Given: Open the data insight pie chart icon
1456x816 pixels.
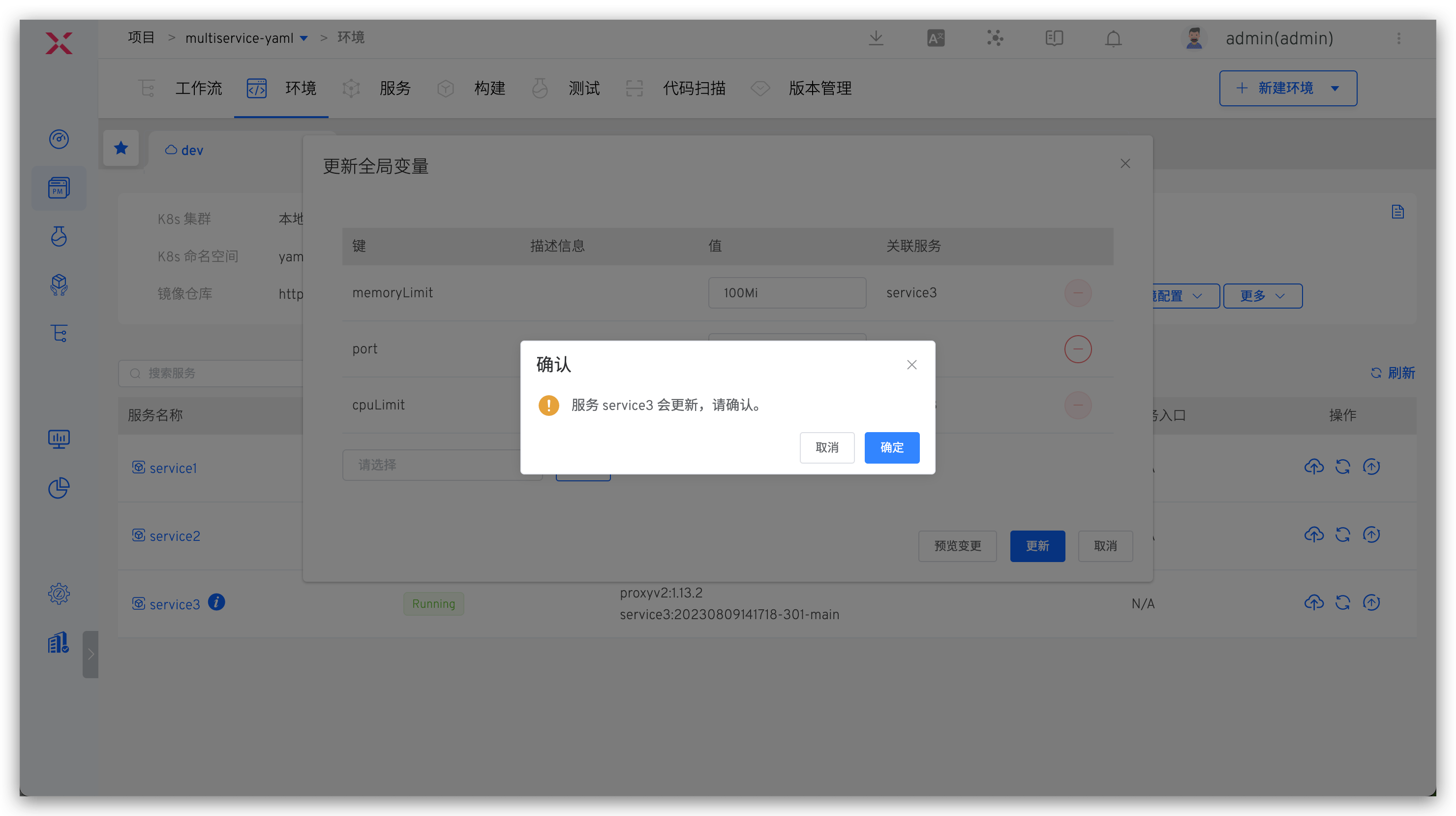Looking at the screenshot, I should [59, 487].
